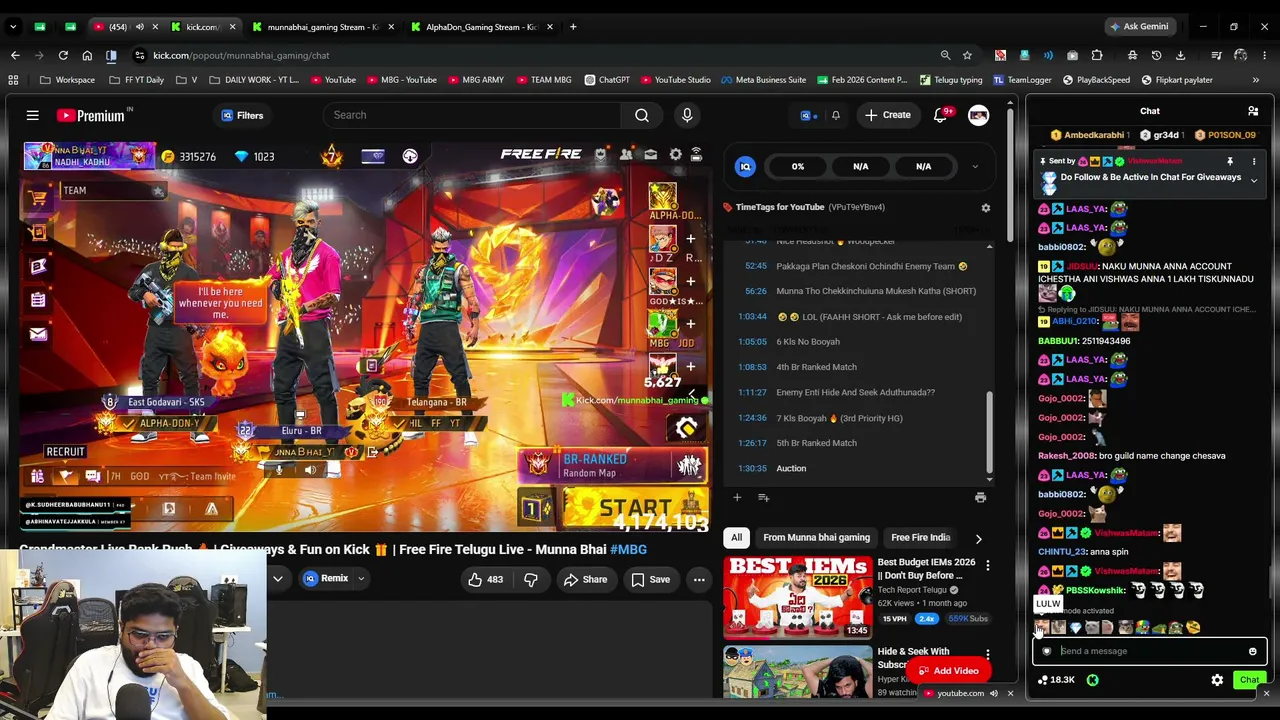Open browser Downloads icon
Image resolution: width=1280 pixels, height=720 pixels.
[x=1180, y=55]
